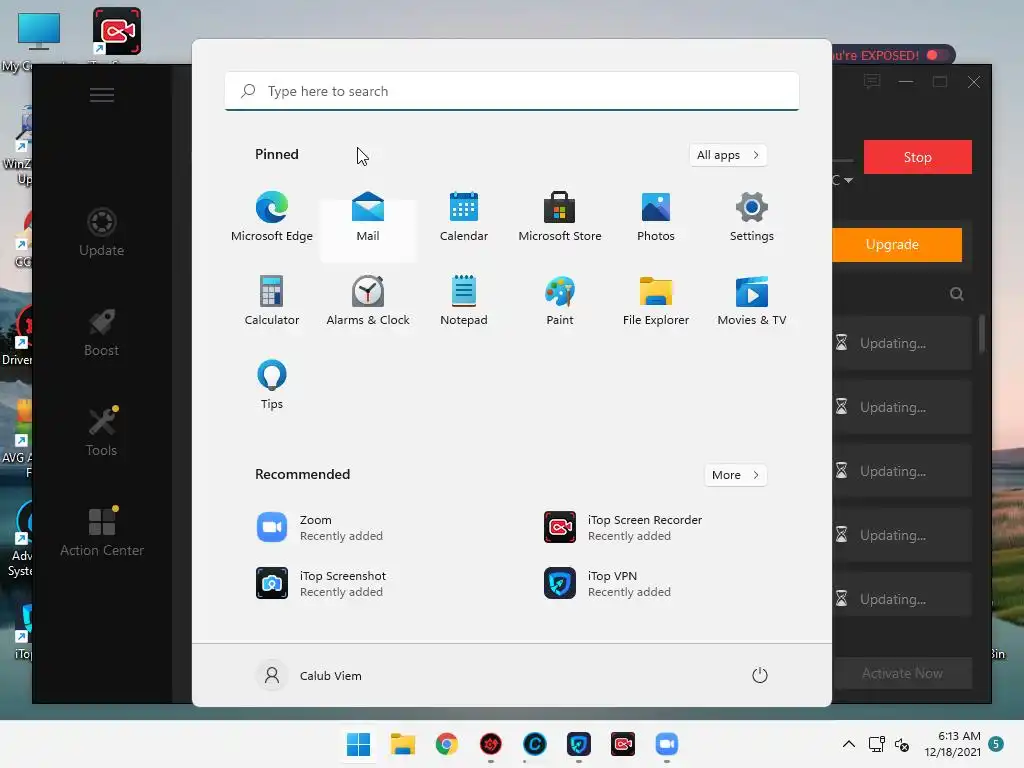Image resolution: width=1024 pixels, height=768 pixels.
Task: Switch to Update tab in Driver Booster
Action: click(x=102, y=232)
